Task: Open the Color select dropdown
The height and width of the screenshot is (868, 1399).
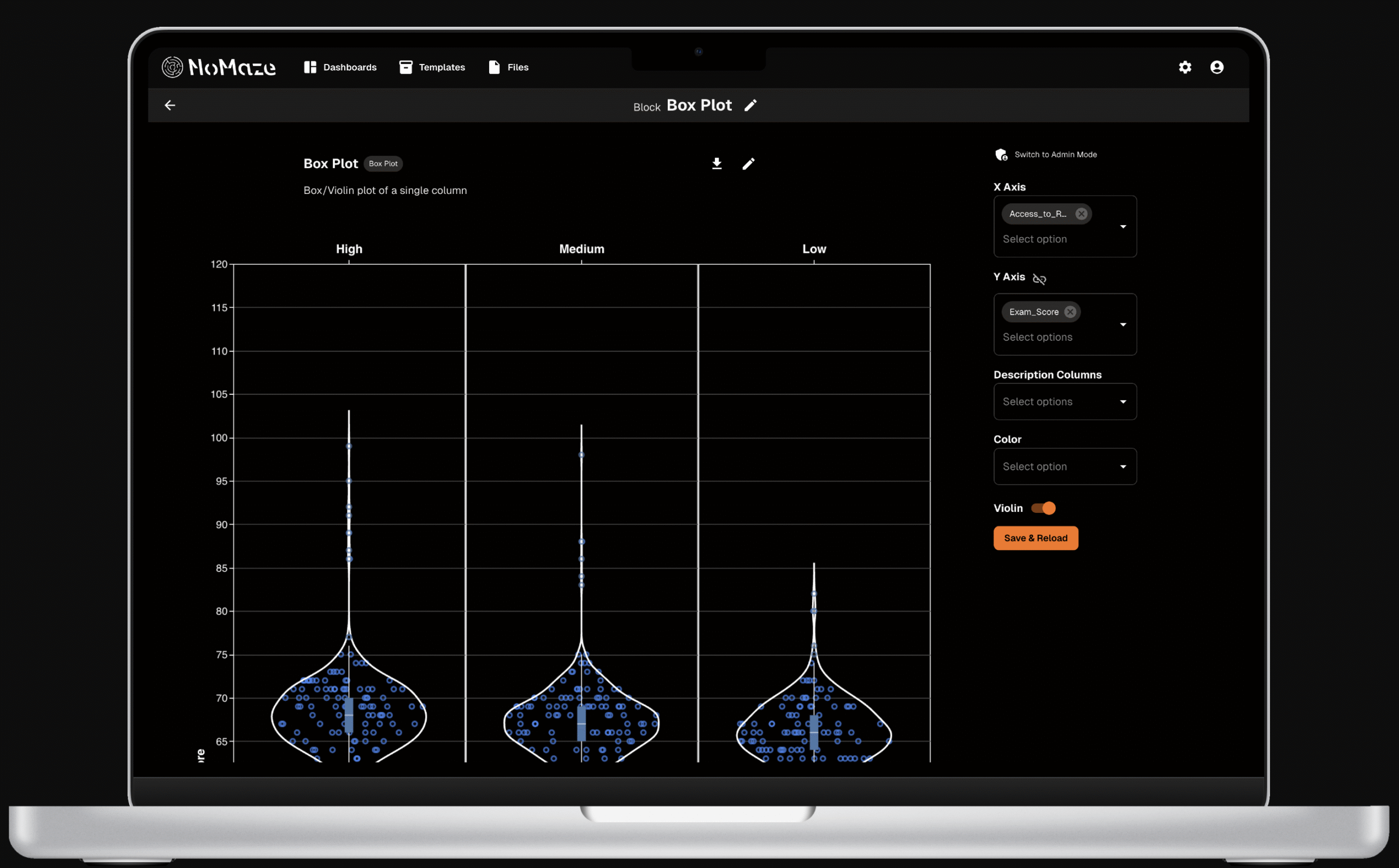Action: click(1064, 467)
